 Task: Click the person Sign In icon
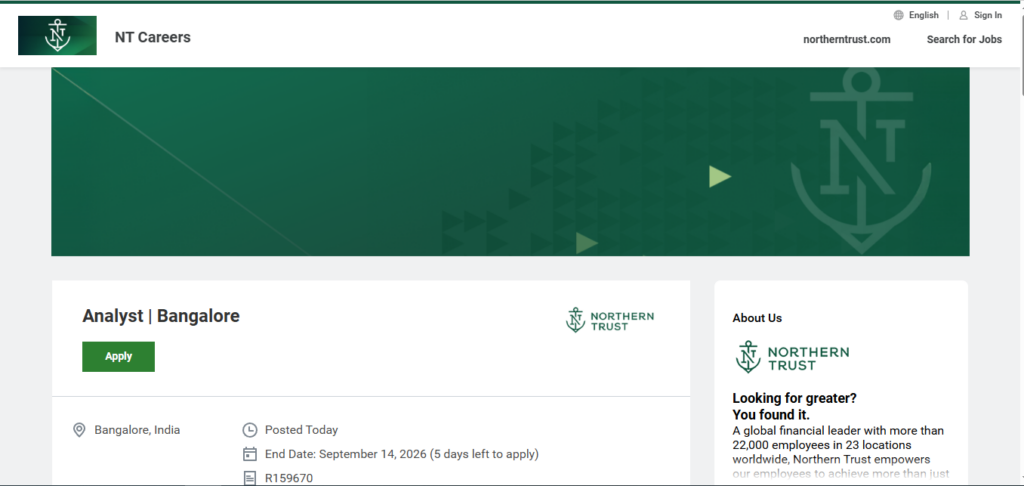point(963,15)
